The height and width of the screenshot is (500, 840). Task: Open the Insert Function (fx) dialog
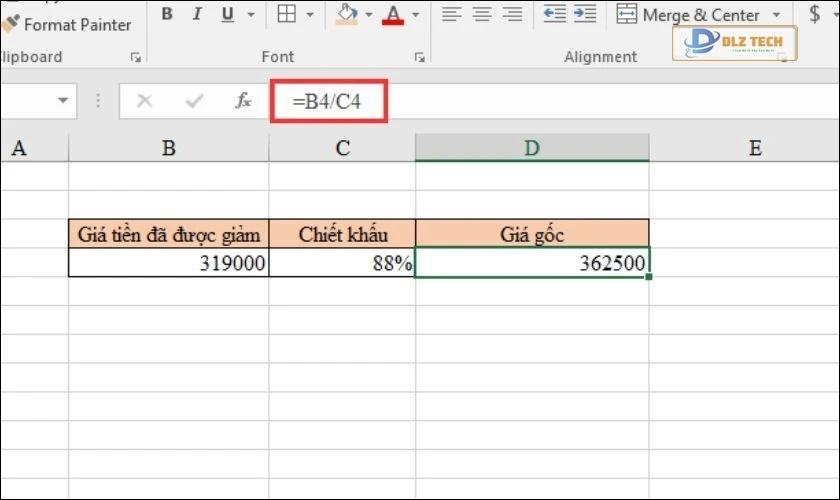tap(243, 100)
